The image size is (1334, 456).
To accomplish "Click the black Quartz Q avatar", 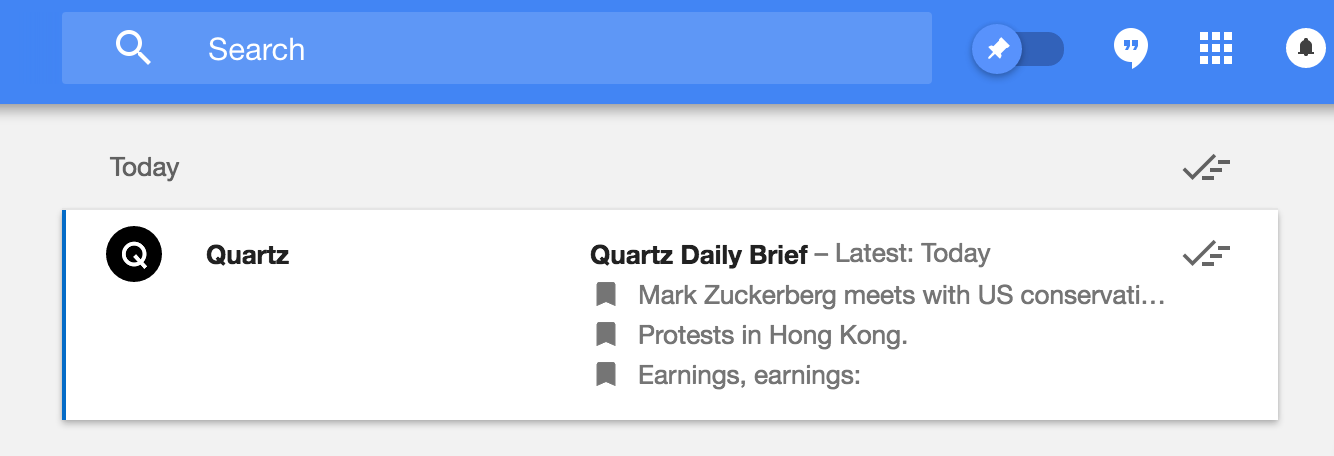I will [134, 255].
